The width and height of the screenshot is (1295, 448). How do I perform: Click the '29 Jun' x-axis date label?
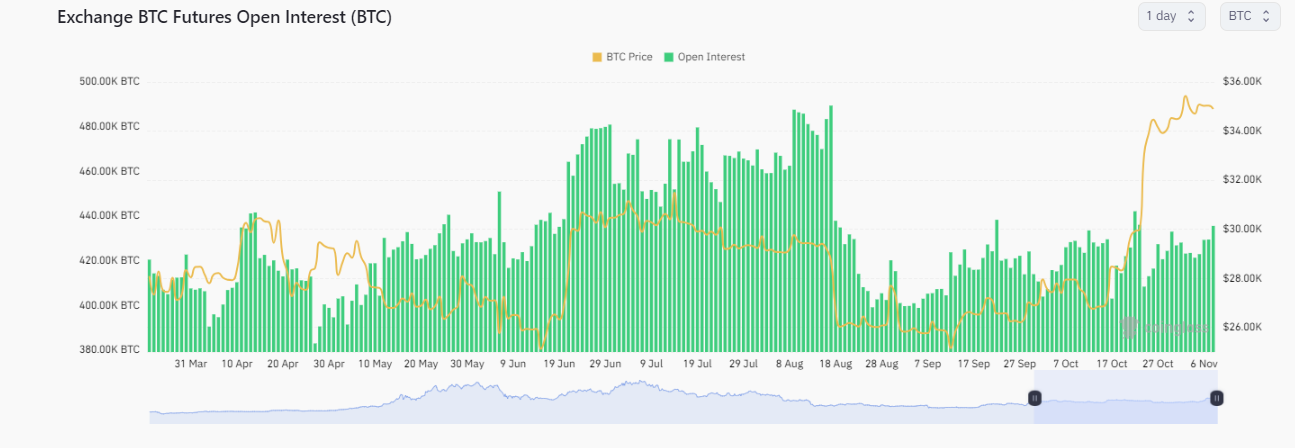coord(605,364)
